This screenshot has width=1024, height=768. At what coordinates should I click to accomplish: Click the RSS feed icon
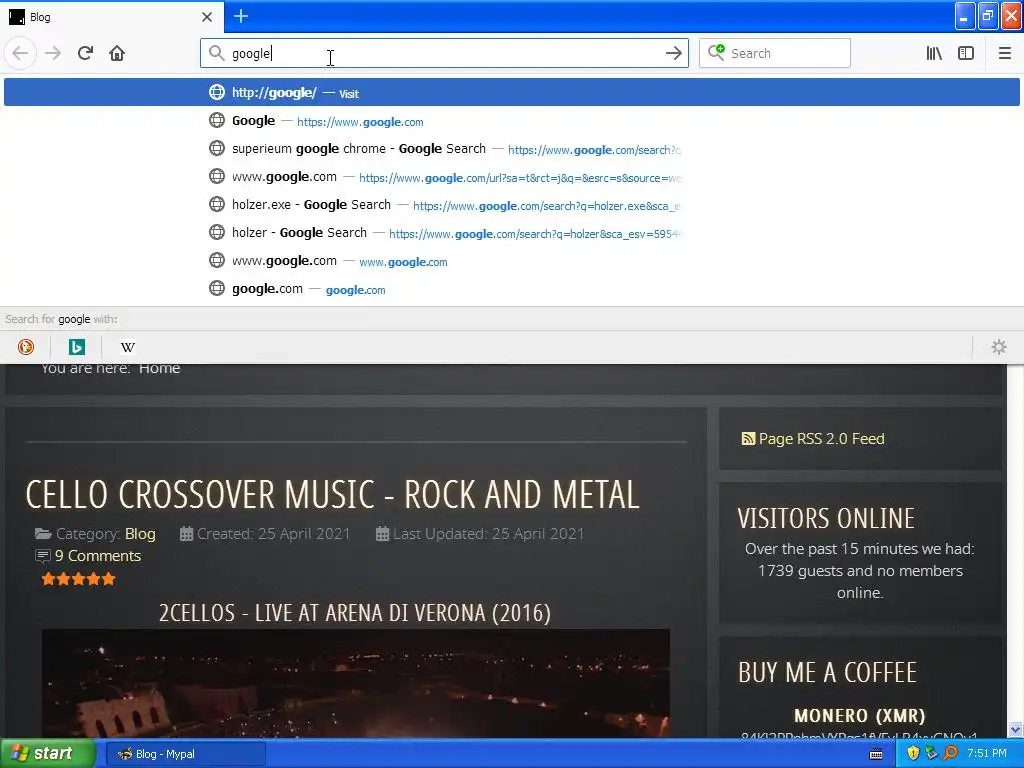(748, 439)
